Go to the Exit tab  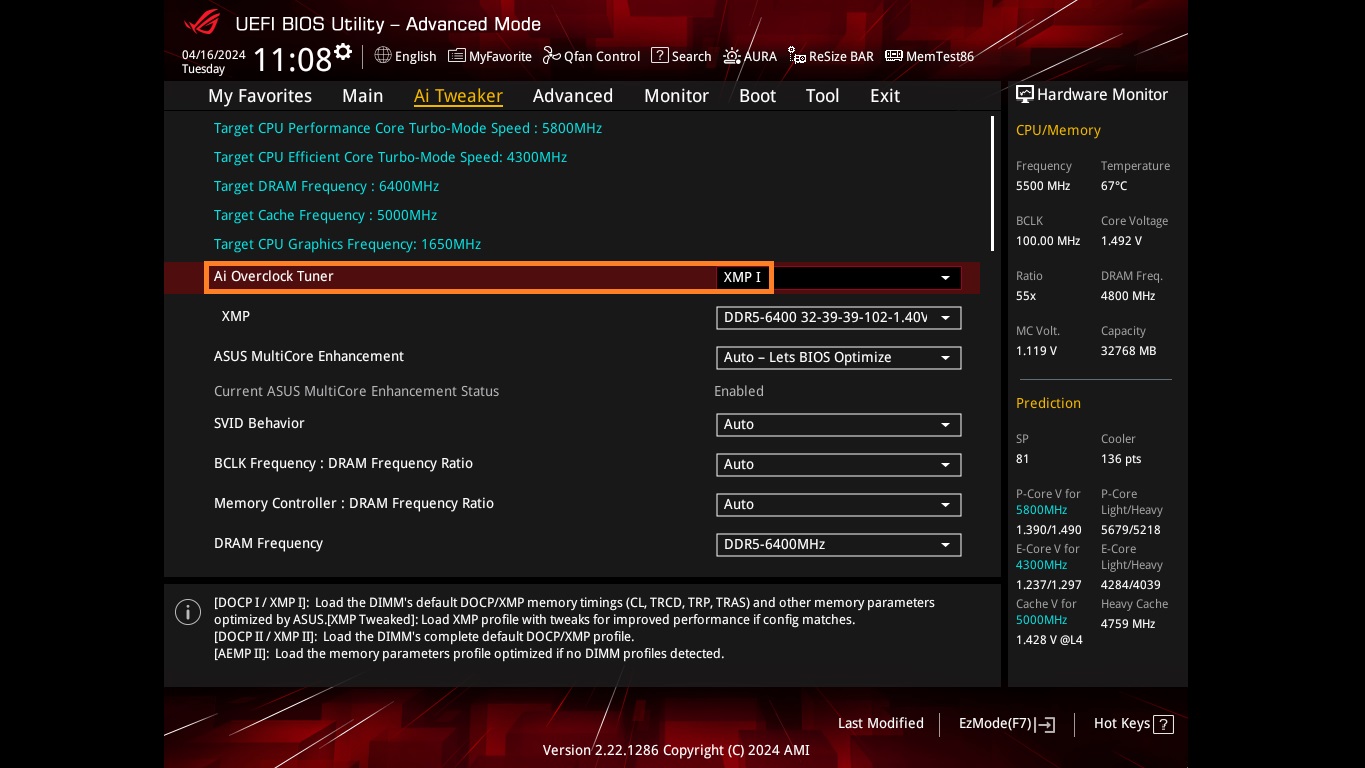pyautogui.click(x=885, y=96)
